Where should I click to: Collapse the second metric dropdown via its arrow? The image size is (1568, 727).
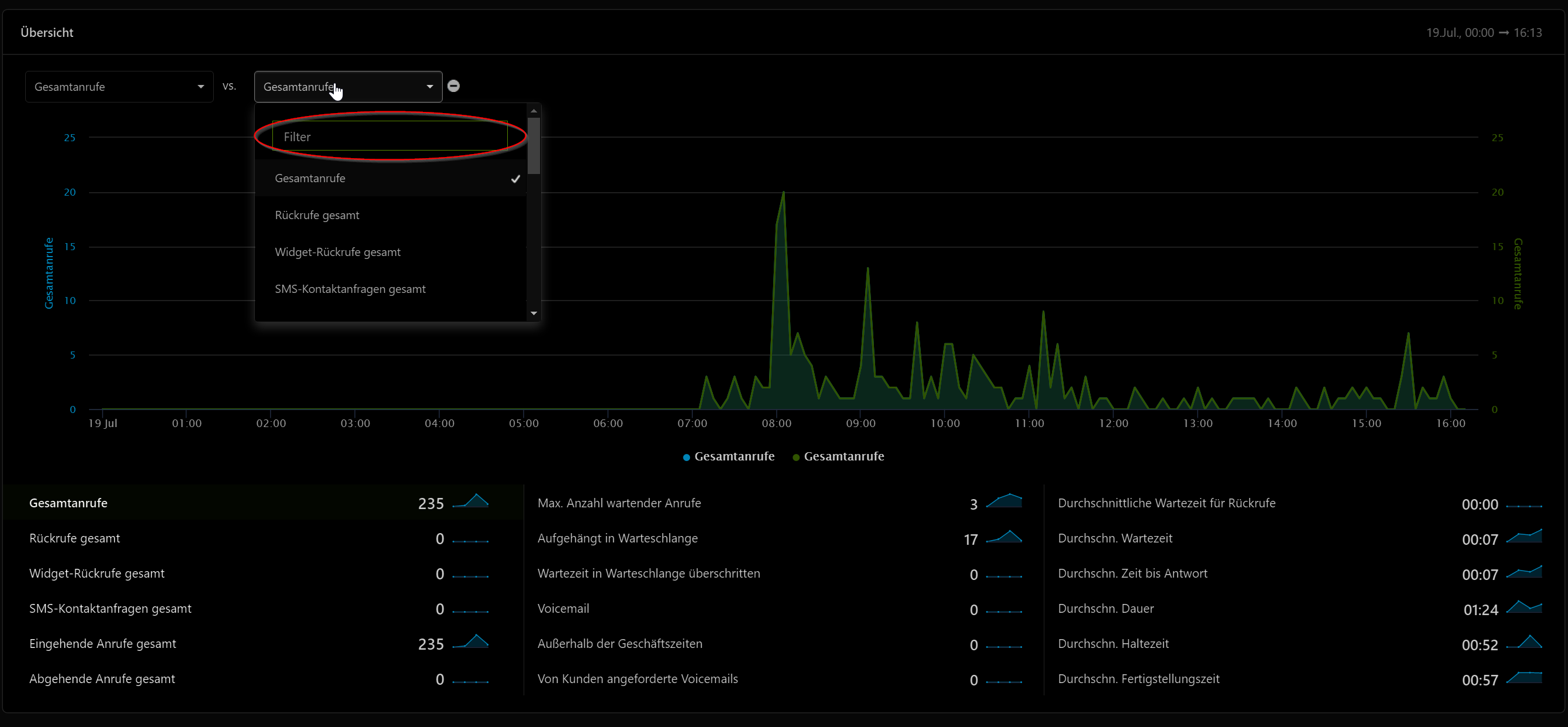tap(430, 87)
